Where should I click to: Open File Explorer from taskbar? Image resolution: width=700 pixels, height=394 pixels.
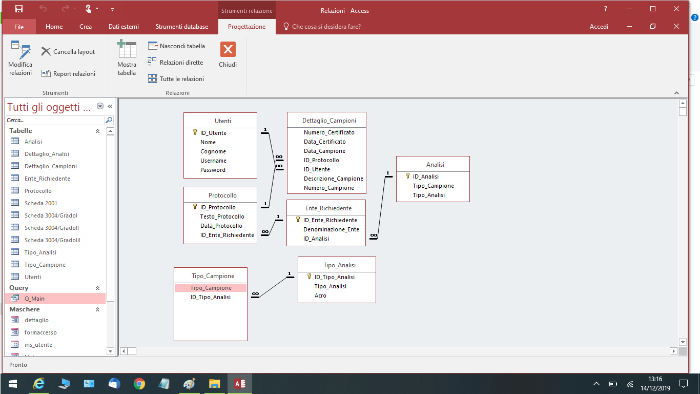pos(215,384)
